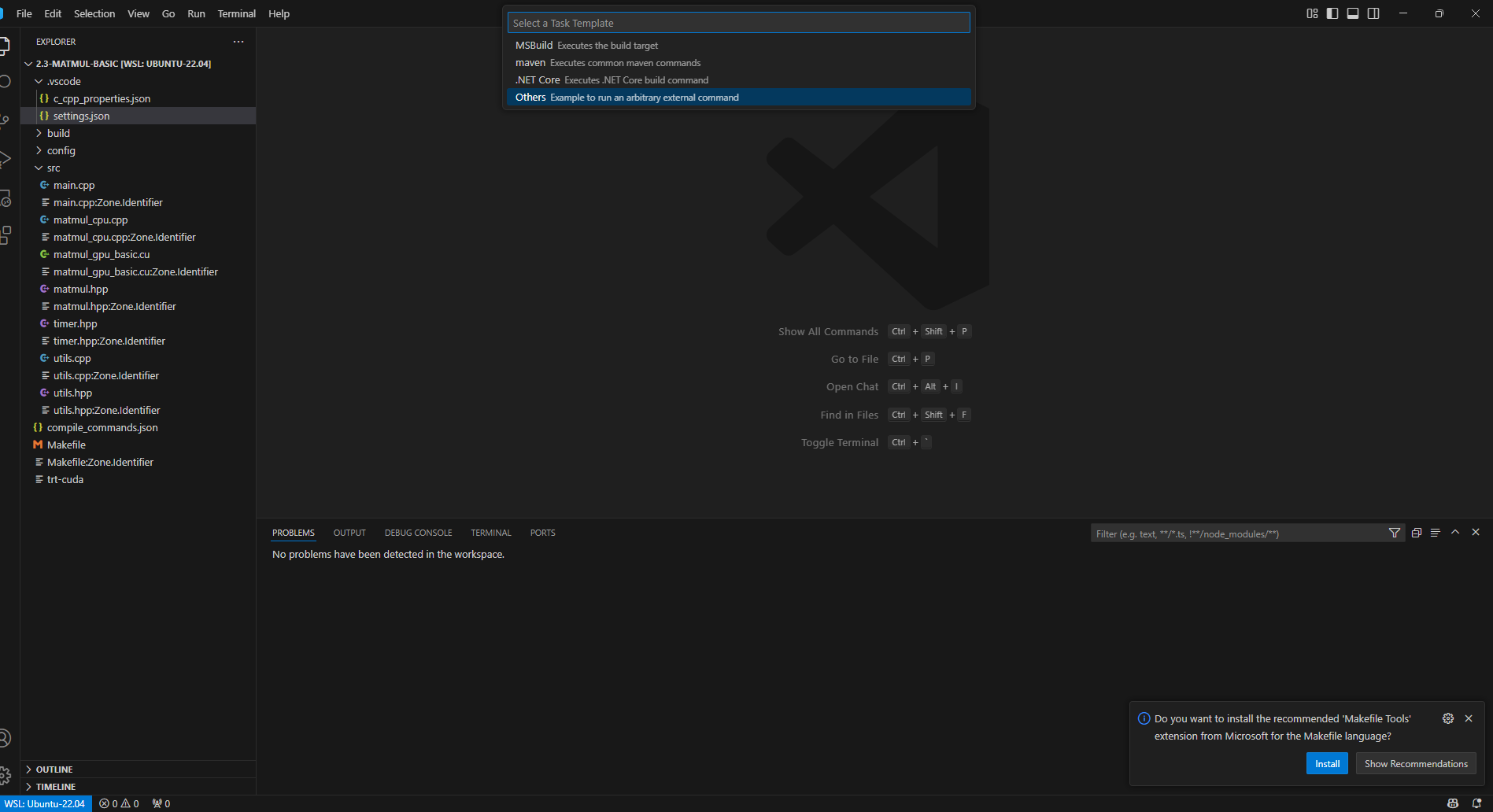
Task: Open the Terminal menu
Action: pyautogui.click(x=237, y=13)
